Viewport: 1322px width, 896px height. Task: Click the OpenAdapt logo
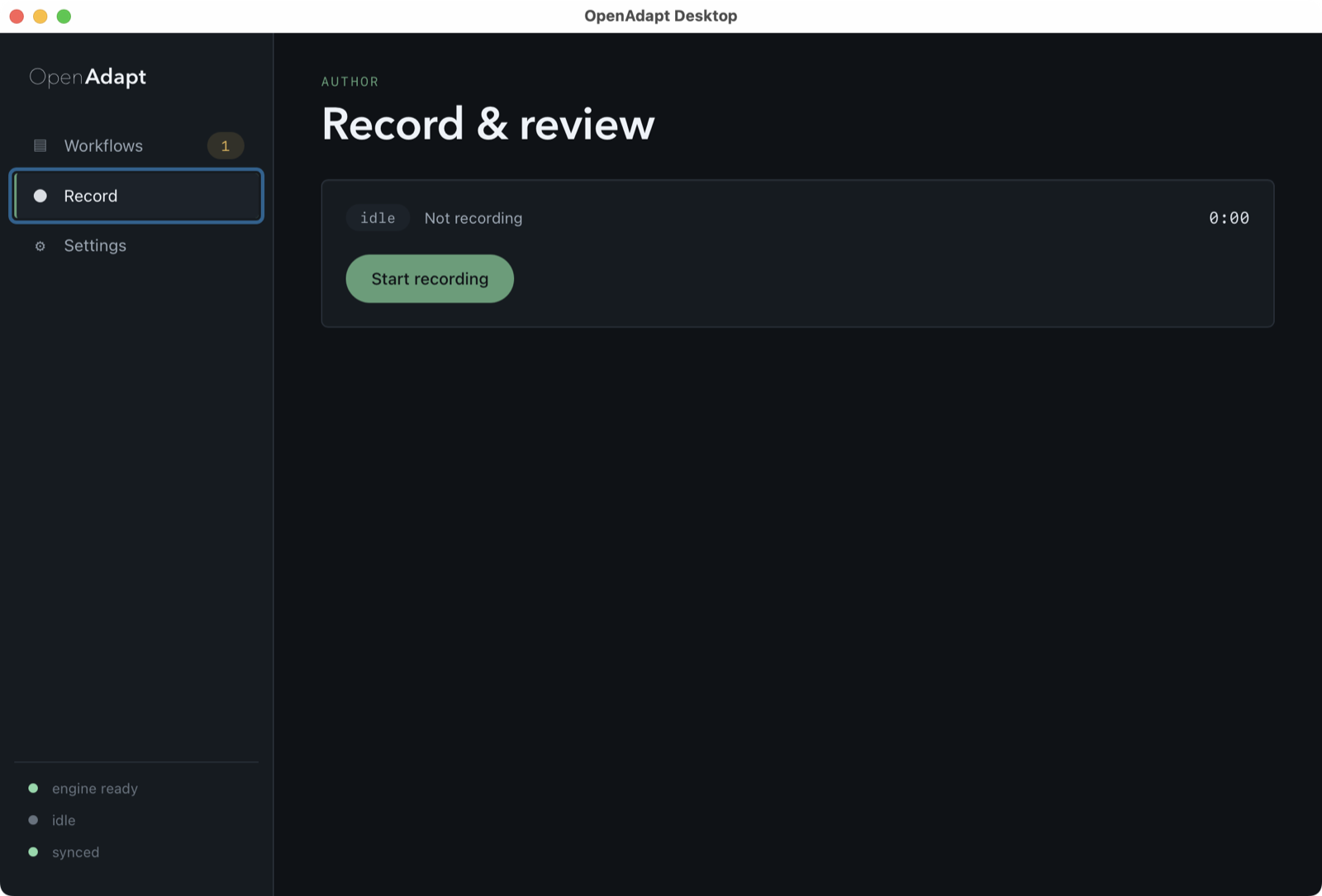coord(88,77)
